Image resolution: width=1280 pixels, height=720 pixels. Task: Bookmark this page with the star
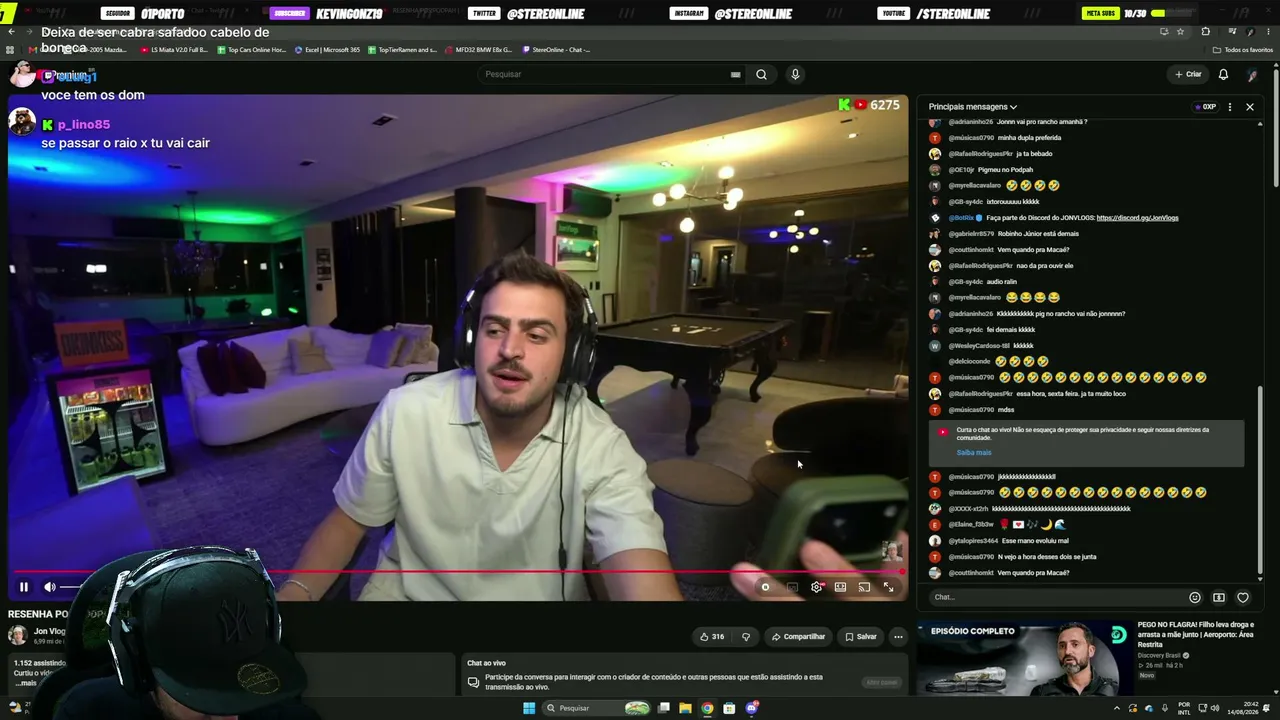[1180, 31]
